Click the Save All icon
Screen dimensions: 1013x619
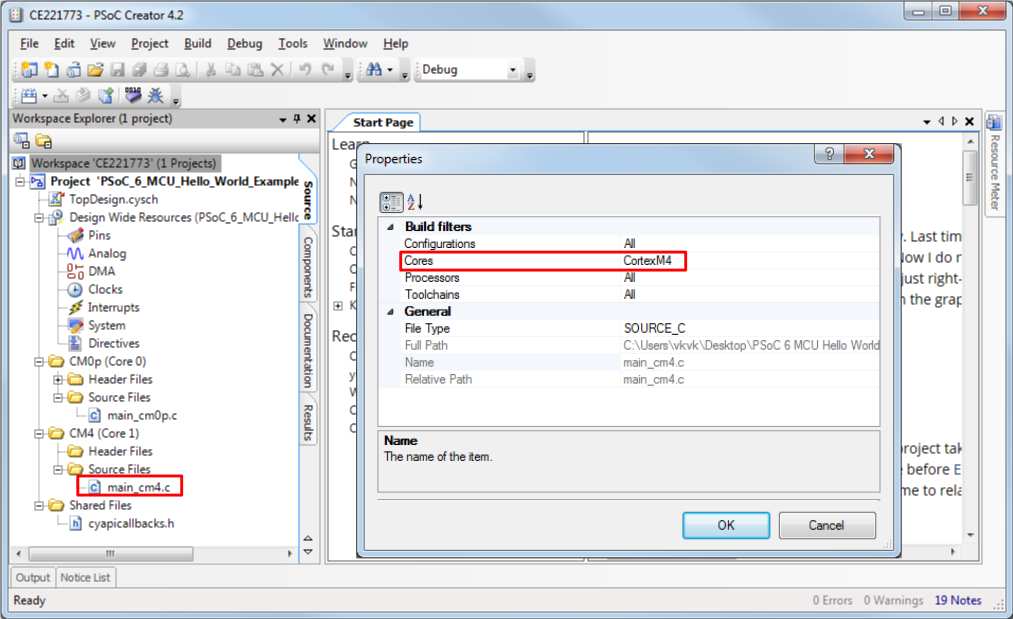(x=139, y=70)
